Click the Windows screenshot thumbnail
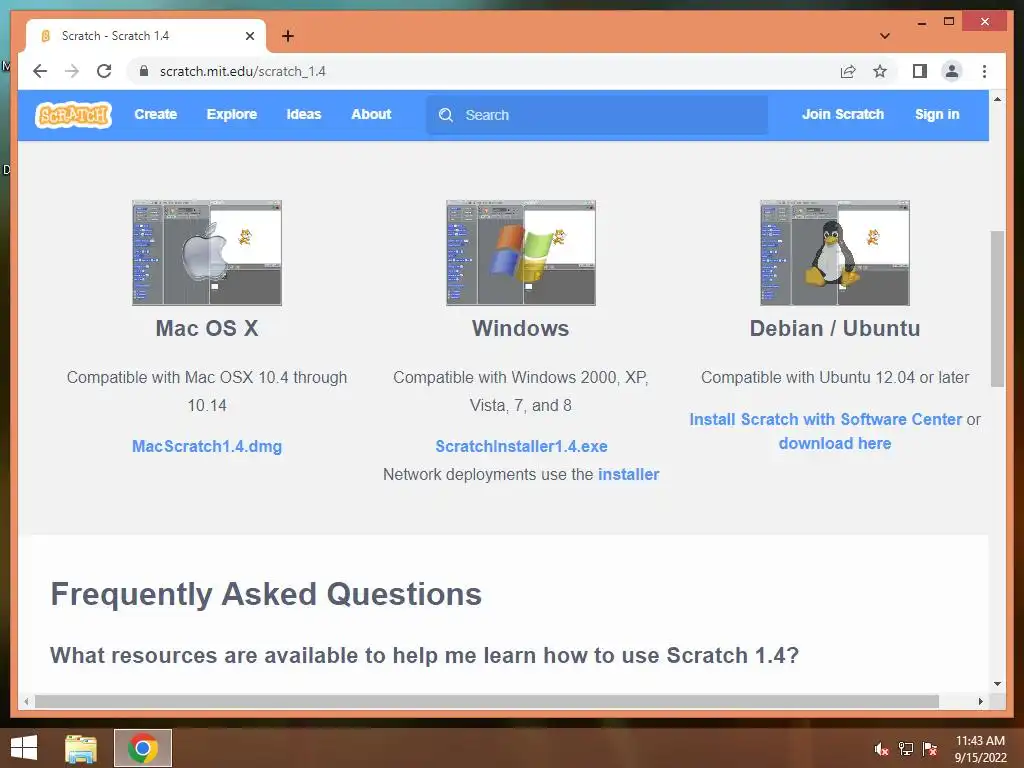Viewport: 1024px width, 768px height. point(520,253)
